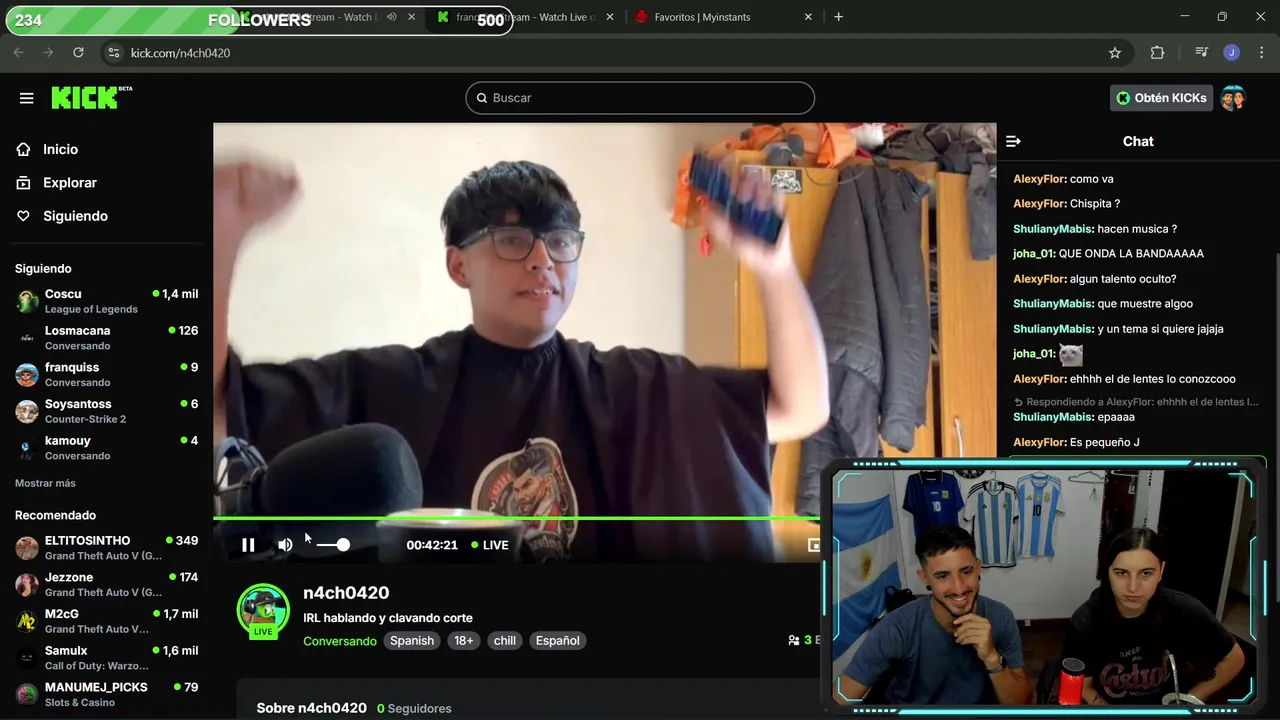Image resolution: width=1280 pixels, height=720 pixels.
Task: Reload the page in the browser
Action: [x=78, y=53]
